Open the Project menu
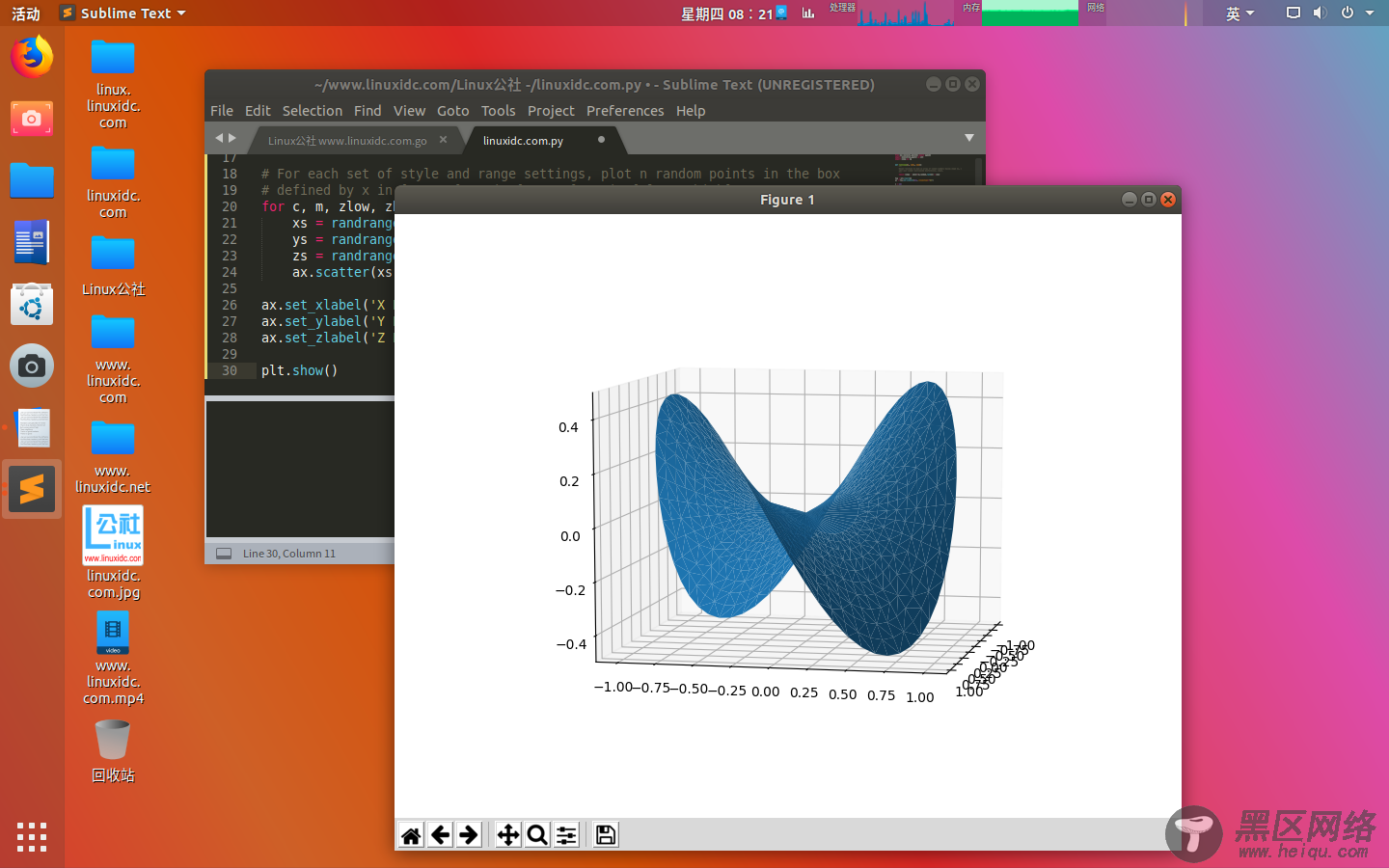This screenshot has height=868, width=1389. (551, 111)
